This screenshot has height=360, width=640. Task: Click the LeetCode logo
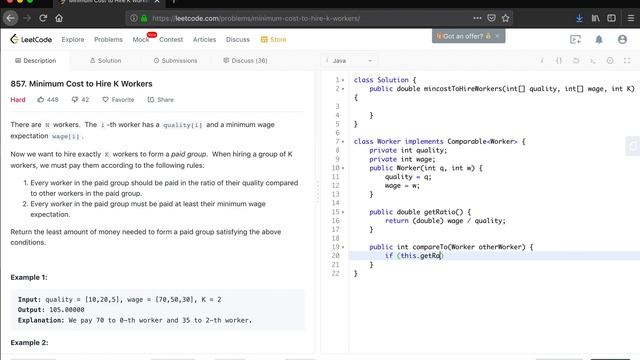[31, 39]
